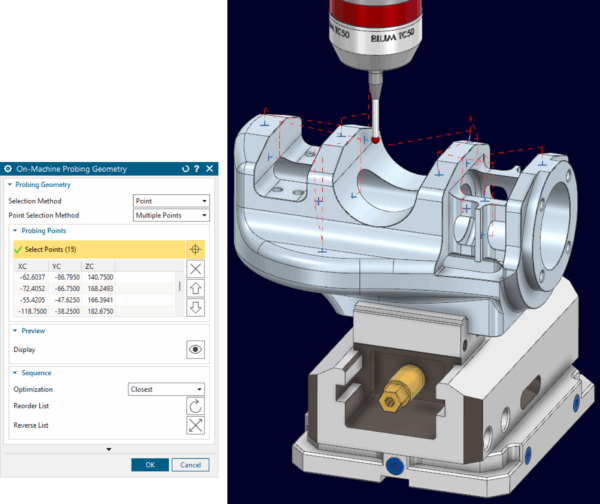The height and width of the screenshot is (504, 600).
Task: Toggle the Preview Display eye button
Action: click(x=196, y=349)
